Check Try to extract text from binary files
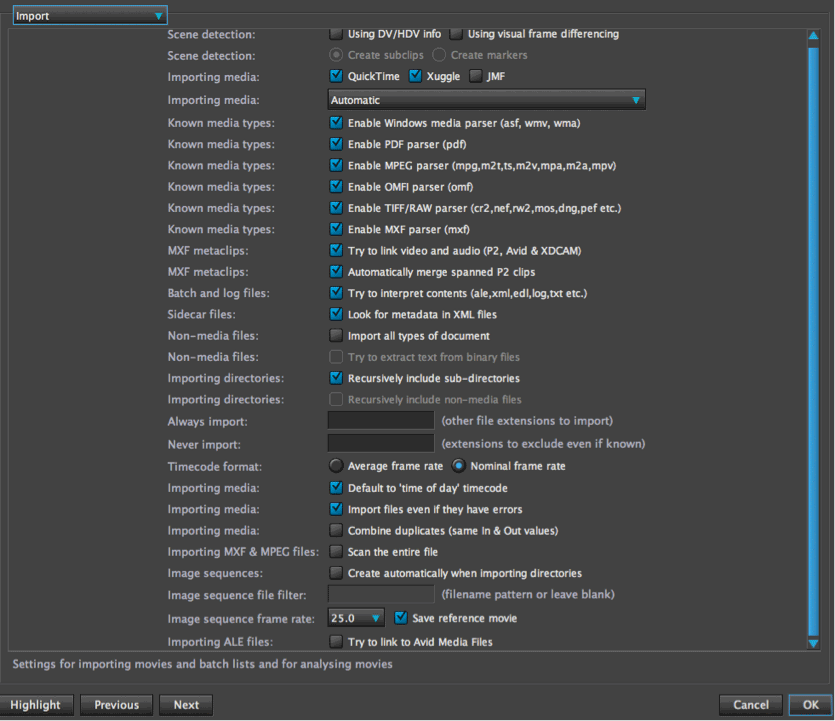Image resolution: width=835 pixels, height=721 pixels. [x=335, y=357]
